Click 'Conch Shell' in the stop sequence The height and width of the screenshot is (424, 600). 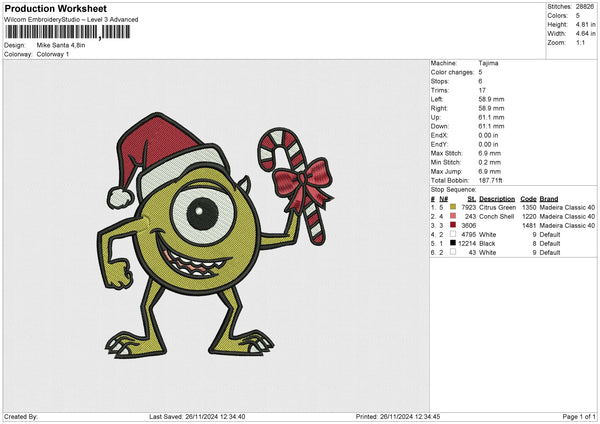click(496, 217)
